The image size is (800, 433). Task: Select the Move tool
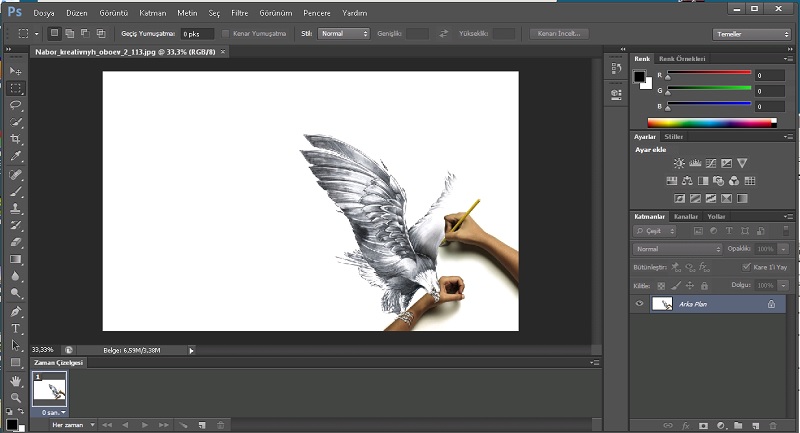click(16, 71)
